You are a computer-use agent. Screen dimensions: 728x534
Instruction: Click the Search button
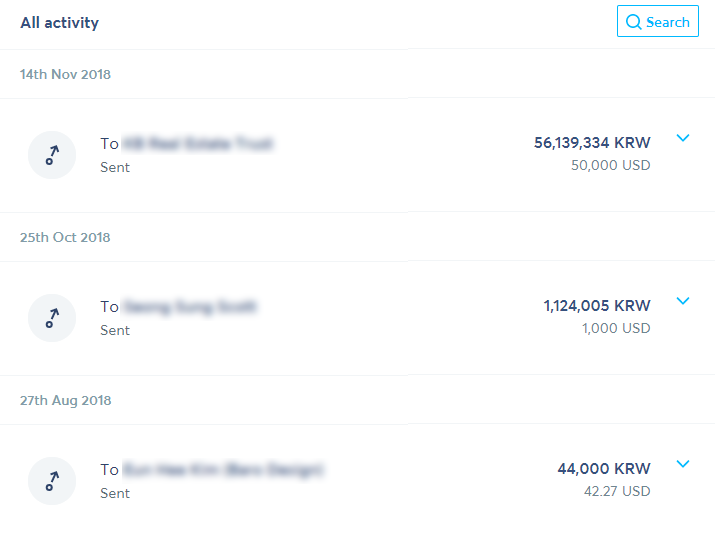tap(657, 21)
